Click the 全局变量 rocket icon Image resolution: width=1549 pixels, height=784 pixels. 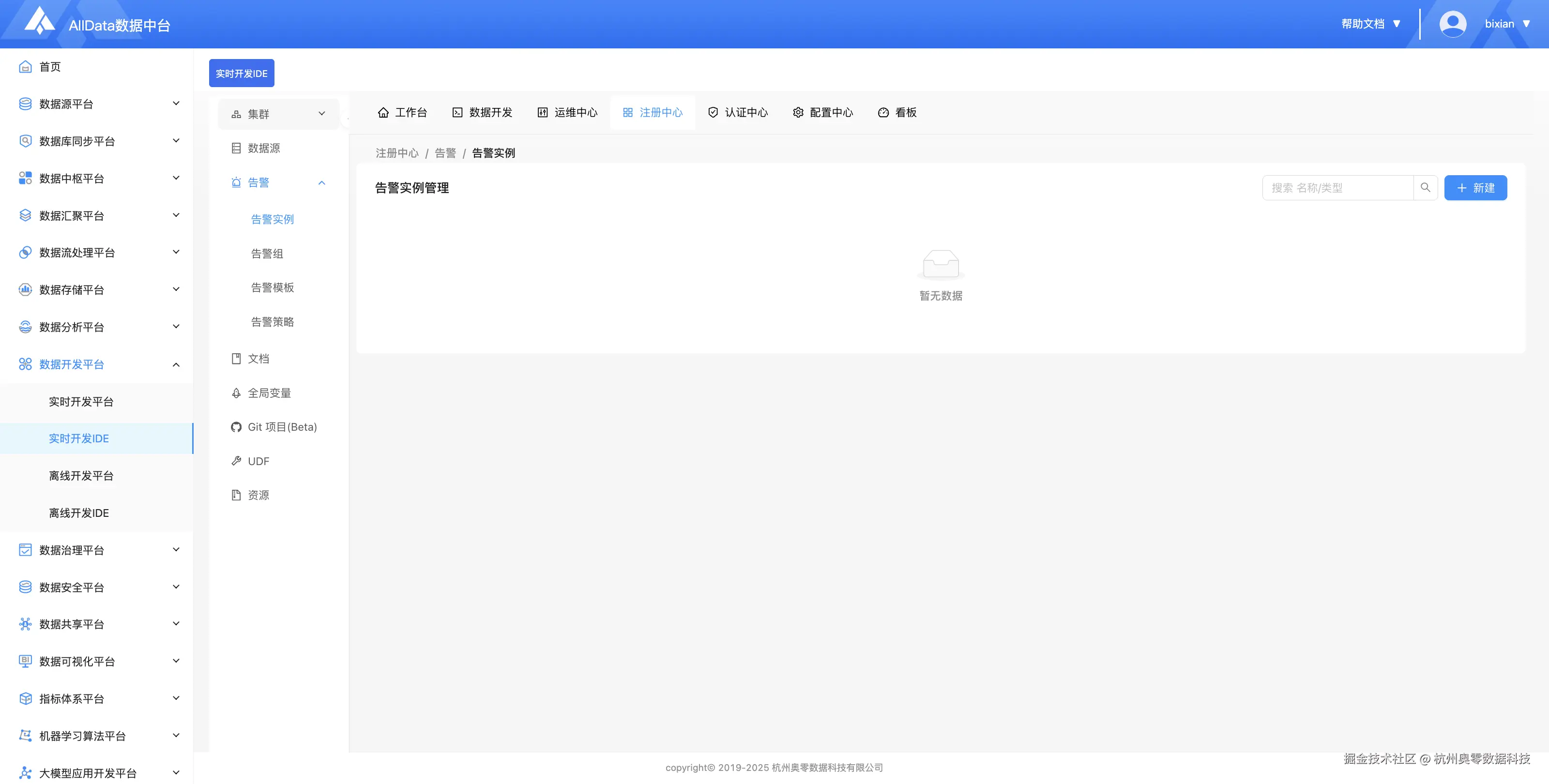click(x=236, y=393)
